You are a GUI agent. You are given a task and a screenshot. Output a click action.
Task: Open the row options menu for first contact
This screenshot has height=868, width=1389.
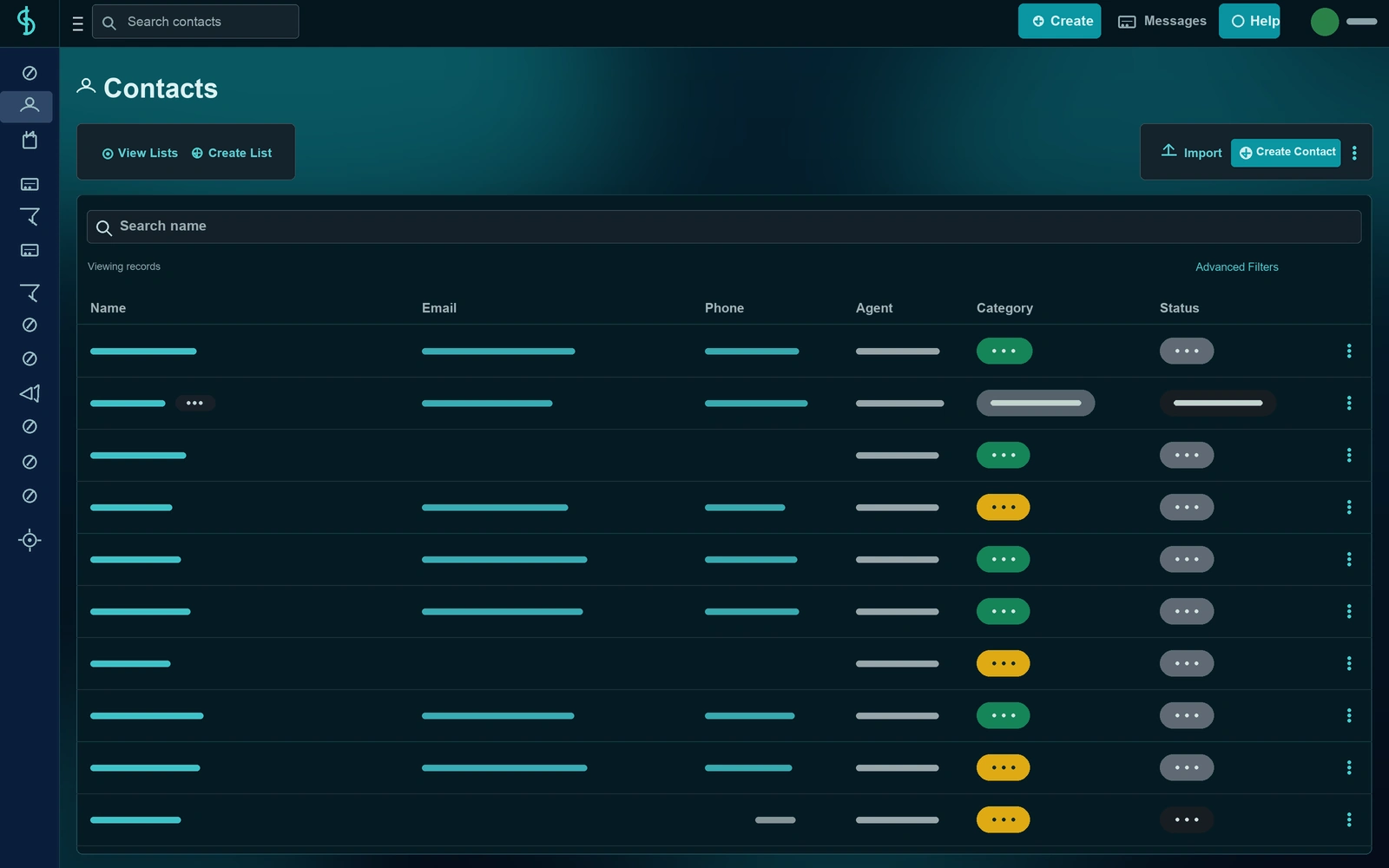coord(1349,351)
